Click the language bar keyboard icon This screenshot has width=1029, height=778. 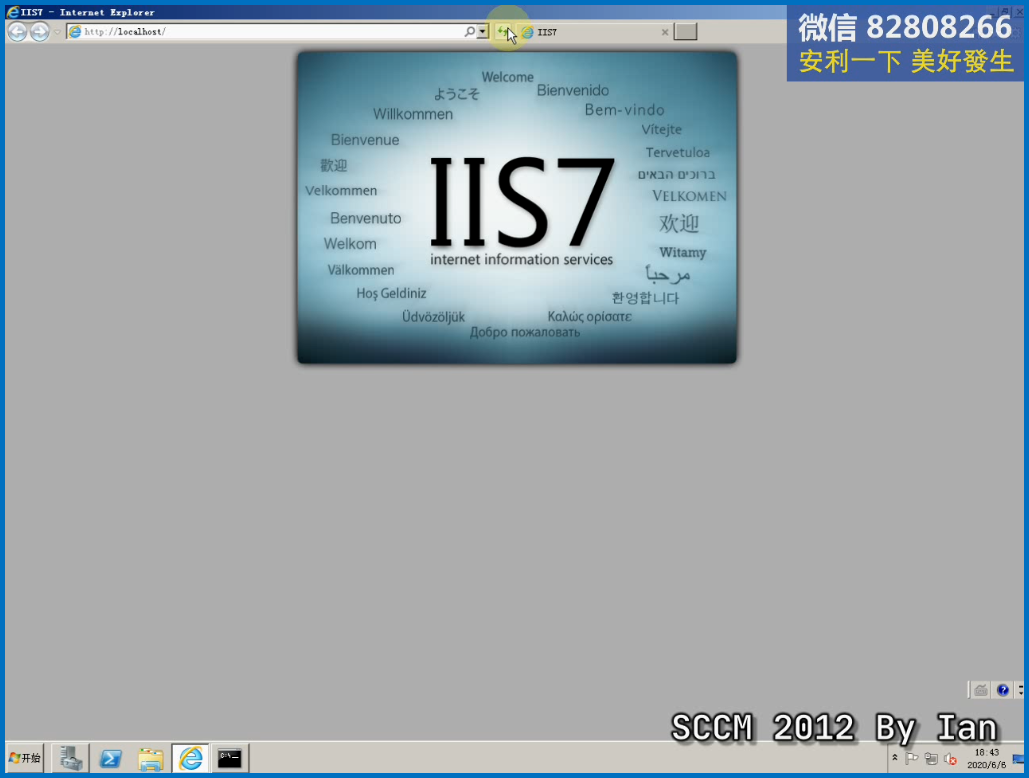click(x=981, y=690)
